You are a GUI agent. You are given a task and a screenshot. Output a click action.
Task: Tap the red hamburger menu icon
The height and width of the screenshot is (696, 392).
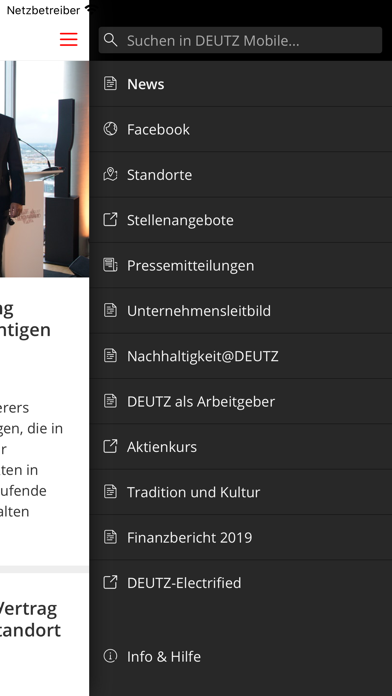pyautogui.click(x=69, y=40)
